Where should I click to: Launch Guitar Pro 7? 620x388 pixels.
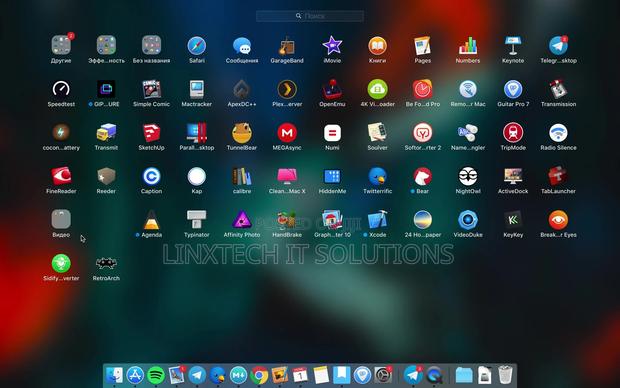coord(513,89)
